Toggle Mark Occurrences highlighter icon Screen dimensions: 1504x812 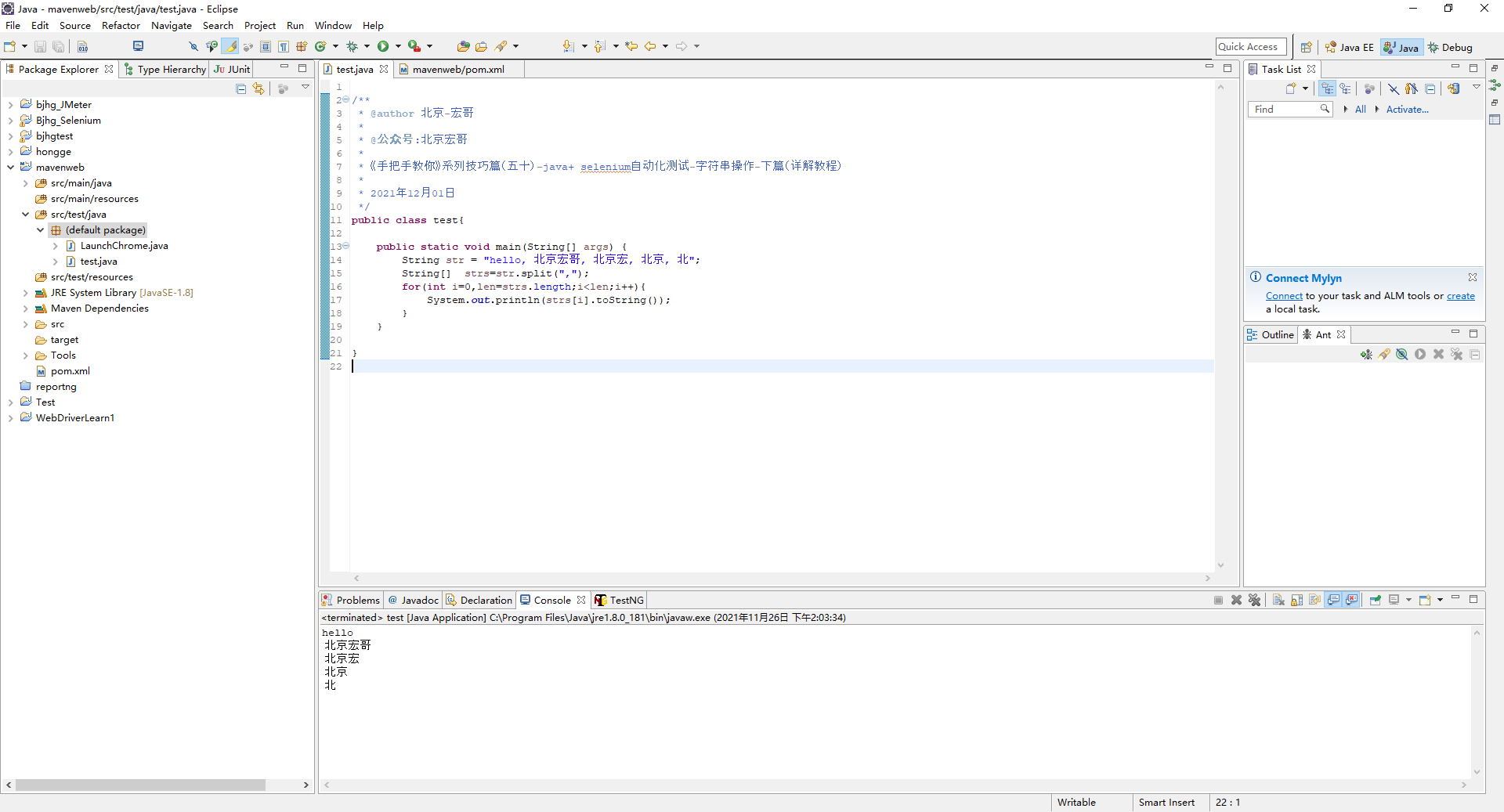(x=230, y=46)
